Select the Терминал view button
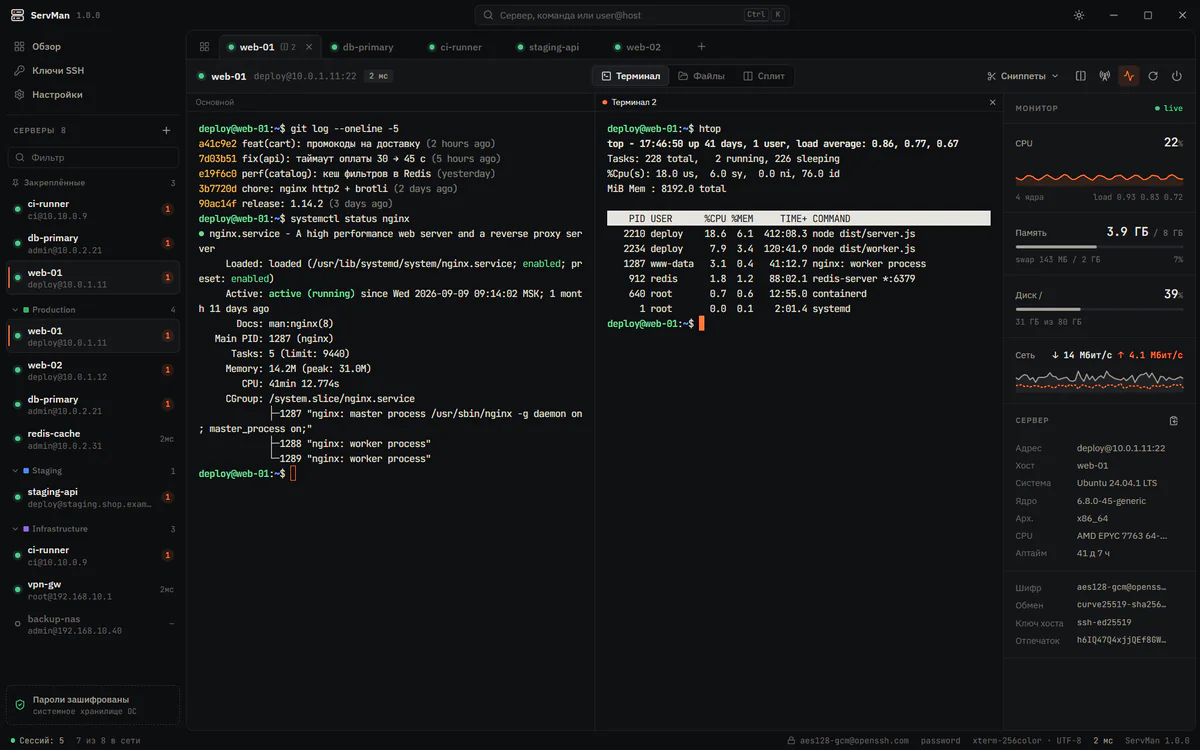This screenshot has width=1200, height=750. click(x=630, y=76)
